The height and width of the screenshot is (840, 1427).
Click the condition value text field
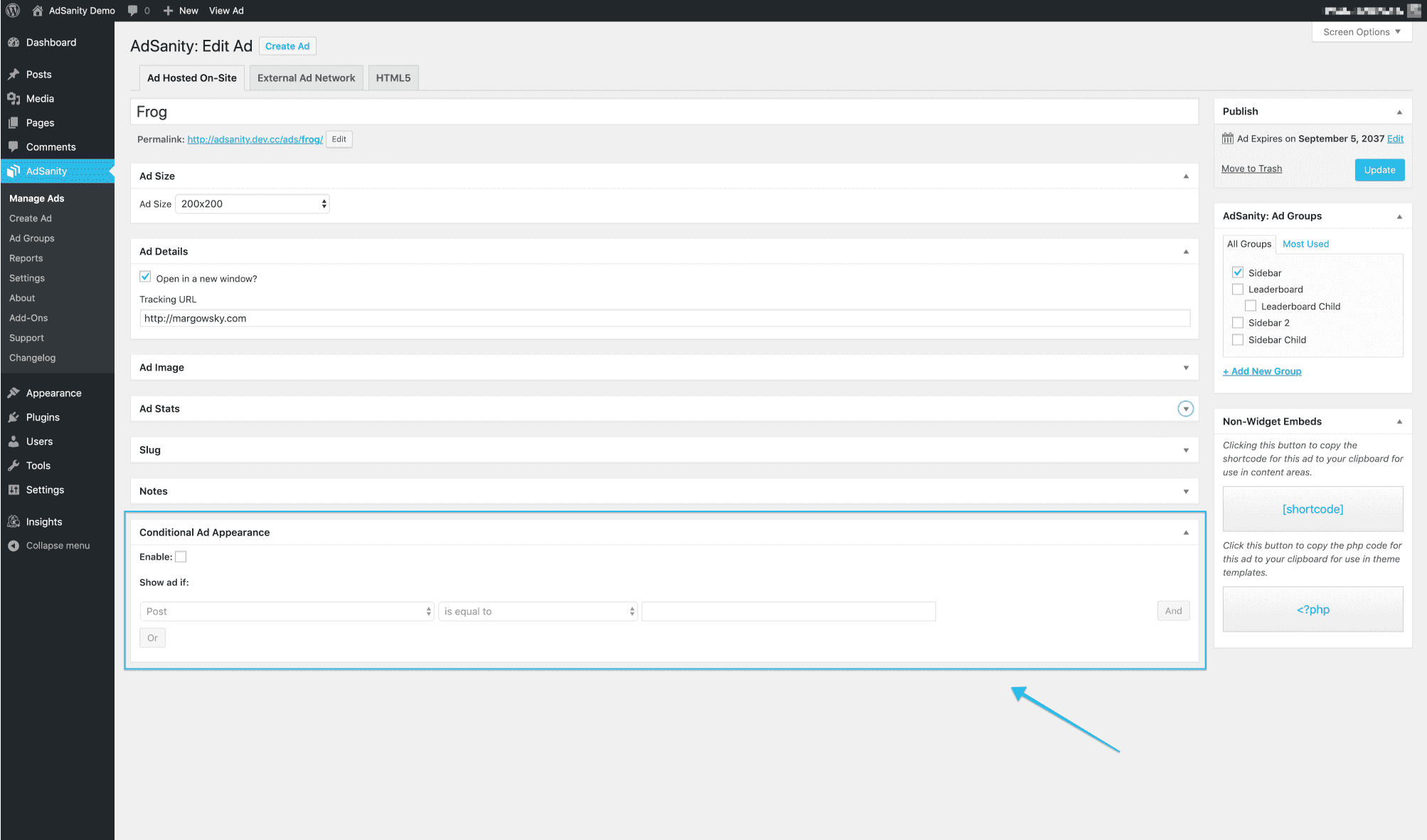pos(788,612)
